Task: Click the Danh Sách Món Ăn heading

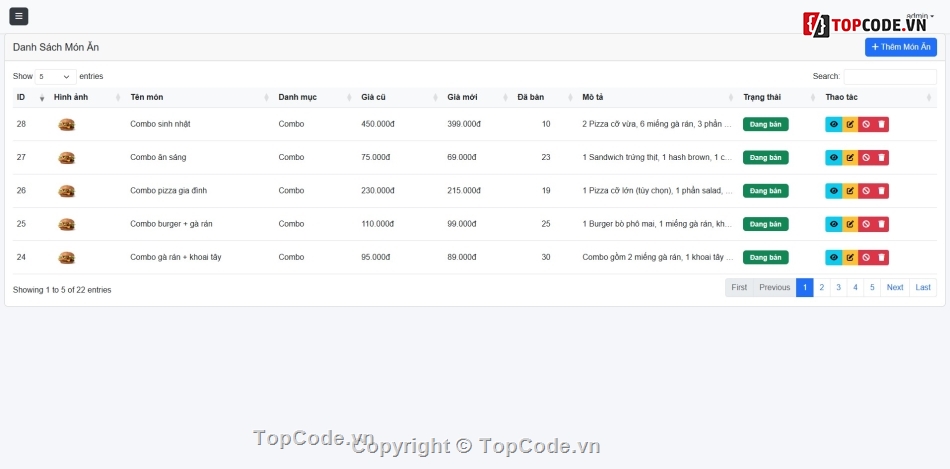Action: coord(56,47)
